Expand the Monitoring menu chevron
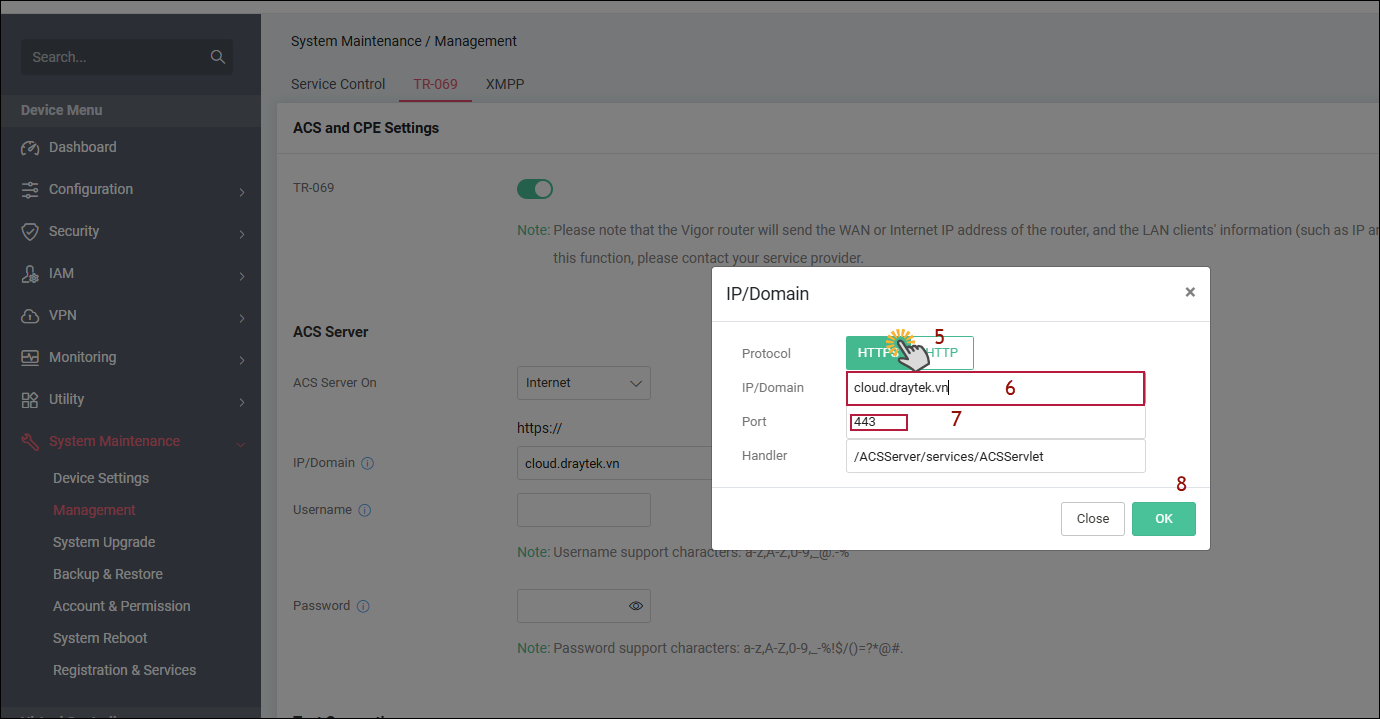The height and width of the screenshot is (719, 1380). (x=242, y=360)
